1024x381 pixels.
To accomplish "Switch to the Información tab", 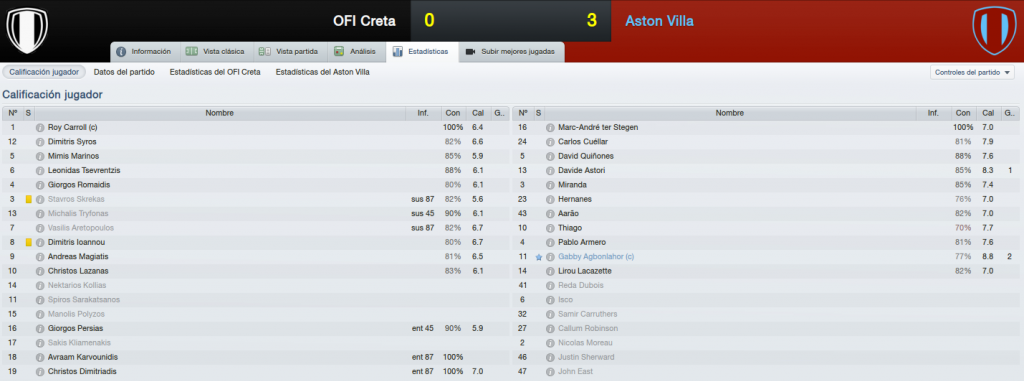I will 144,52.
